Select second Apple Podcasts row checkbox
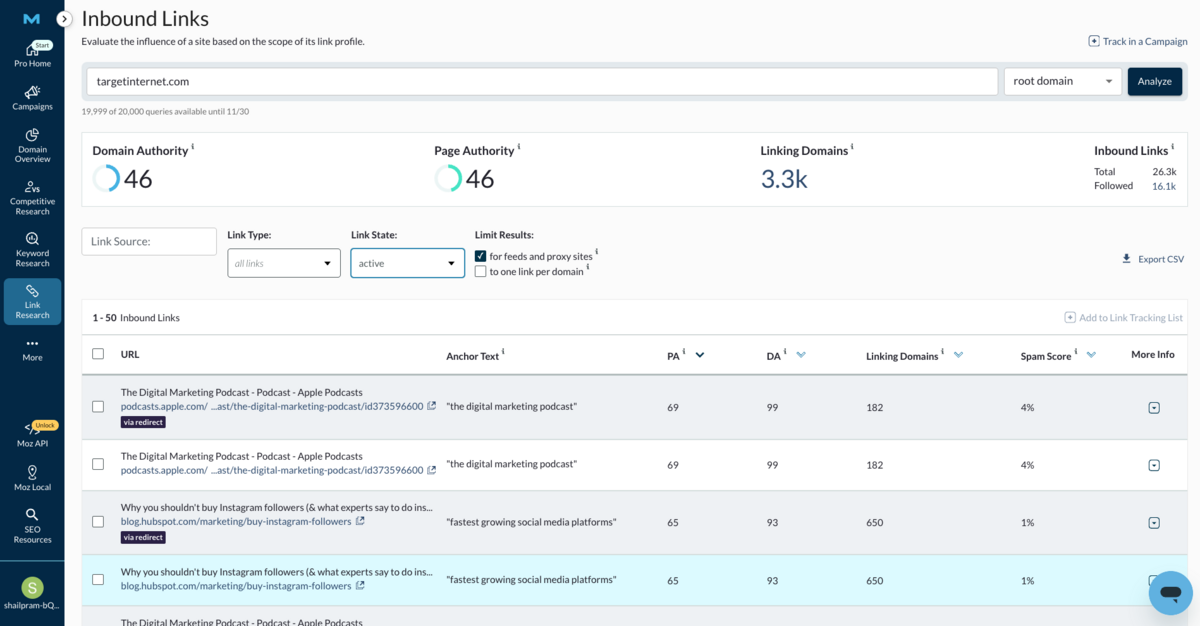 pyautogui.click(x=98, y=464)
